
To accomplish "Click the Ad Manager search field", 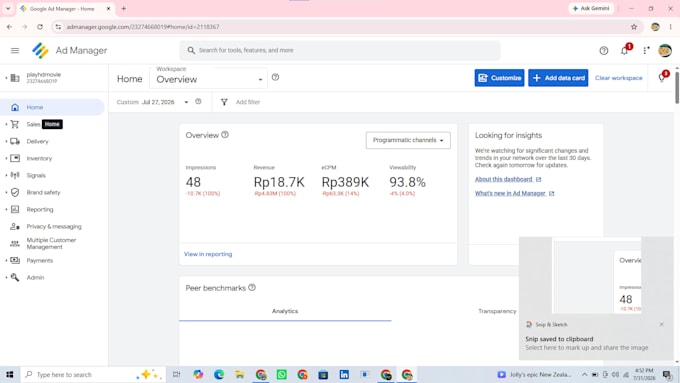I will point(340,50).
